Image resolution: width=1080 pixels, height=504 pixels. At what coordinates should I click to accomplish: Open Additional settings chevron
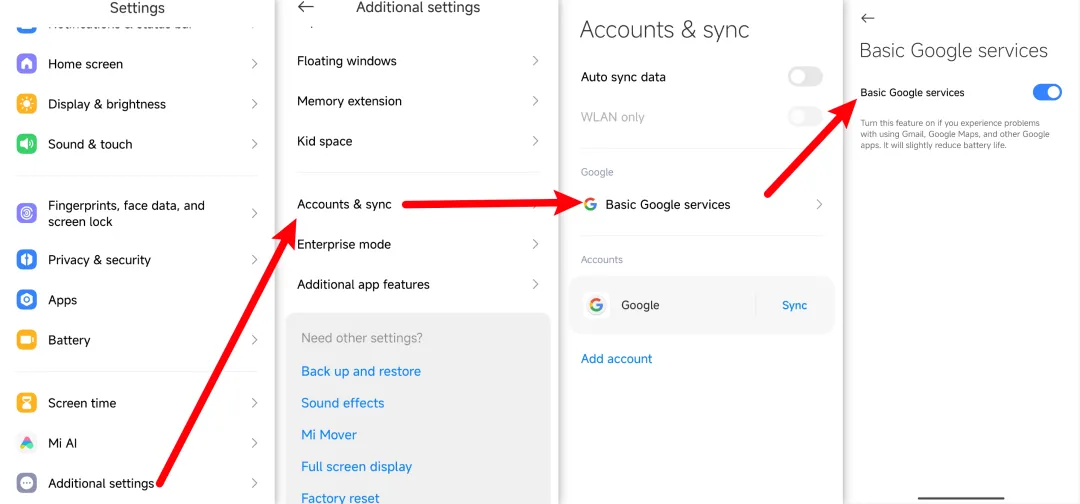pos(254,483)
